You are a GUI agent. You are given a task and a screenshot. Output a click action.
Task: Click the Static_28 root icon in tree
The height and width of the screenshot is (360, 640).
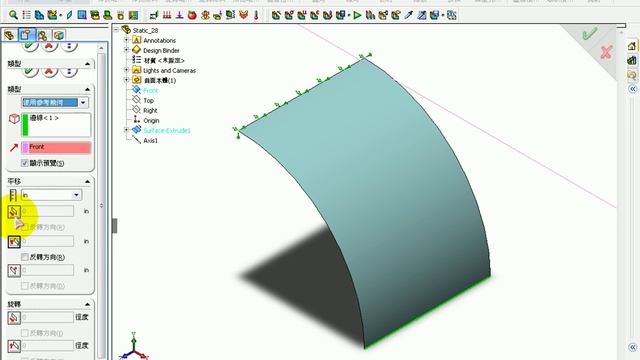point(126,30)
